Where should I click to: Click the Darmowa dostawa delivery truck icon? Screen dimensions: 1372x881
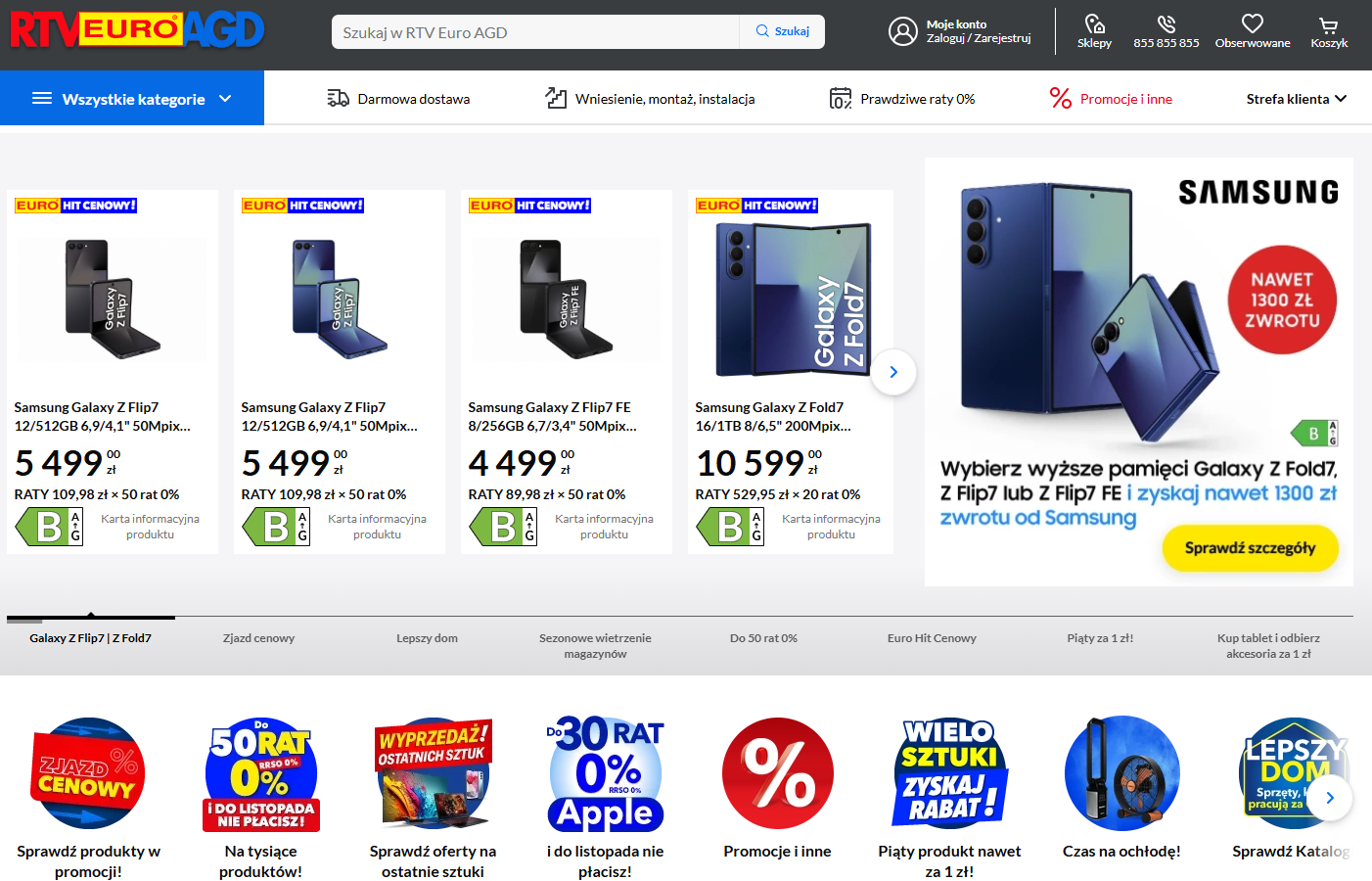coord(338,99)
